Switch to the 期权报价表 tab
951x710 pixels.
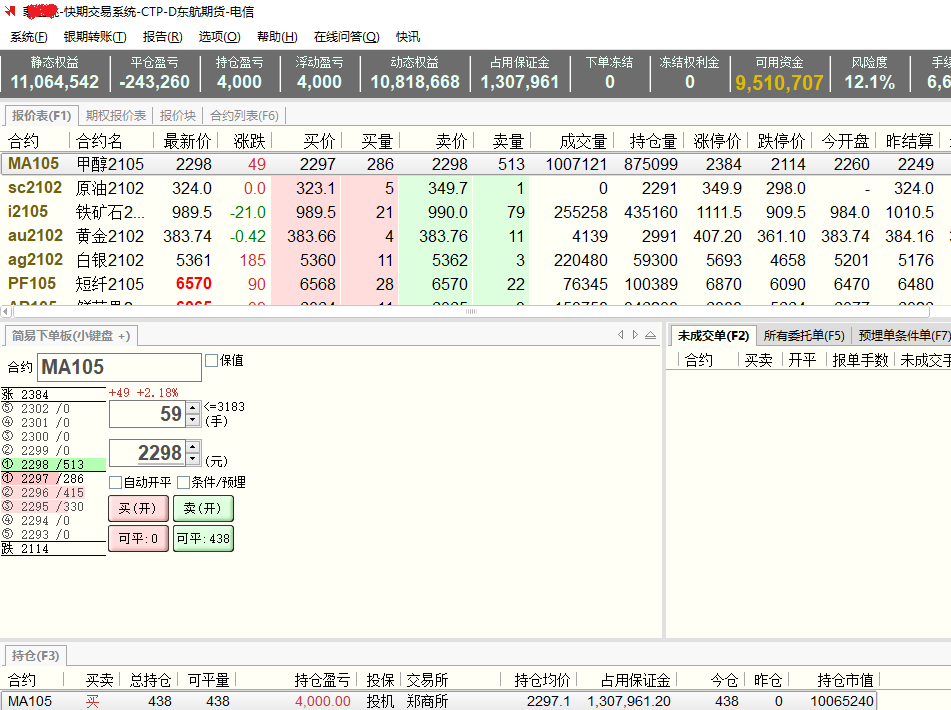(116, 115)
